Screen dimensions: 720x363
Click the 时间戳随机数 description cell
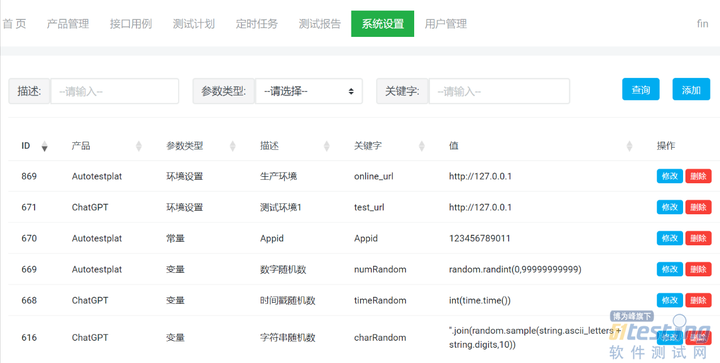coord(287,301)
